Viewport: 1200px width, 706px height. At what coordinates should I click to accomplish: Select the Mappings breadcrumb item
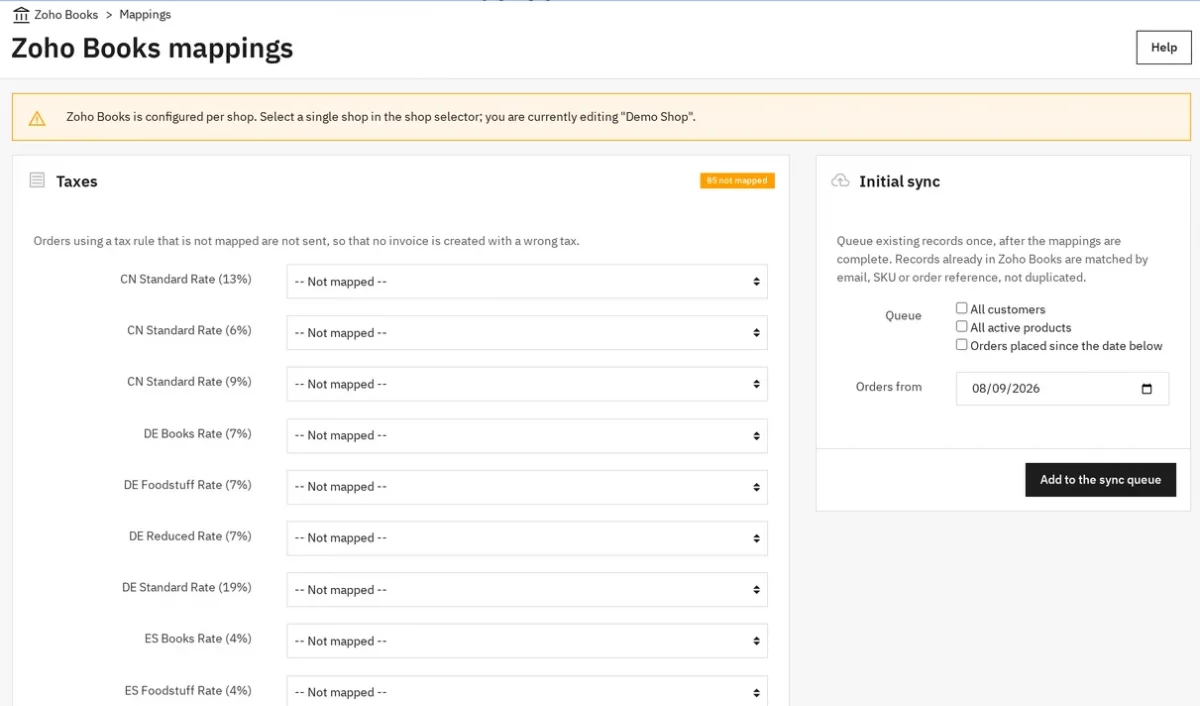coord(145,15)
